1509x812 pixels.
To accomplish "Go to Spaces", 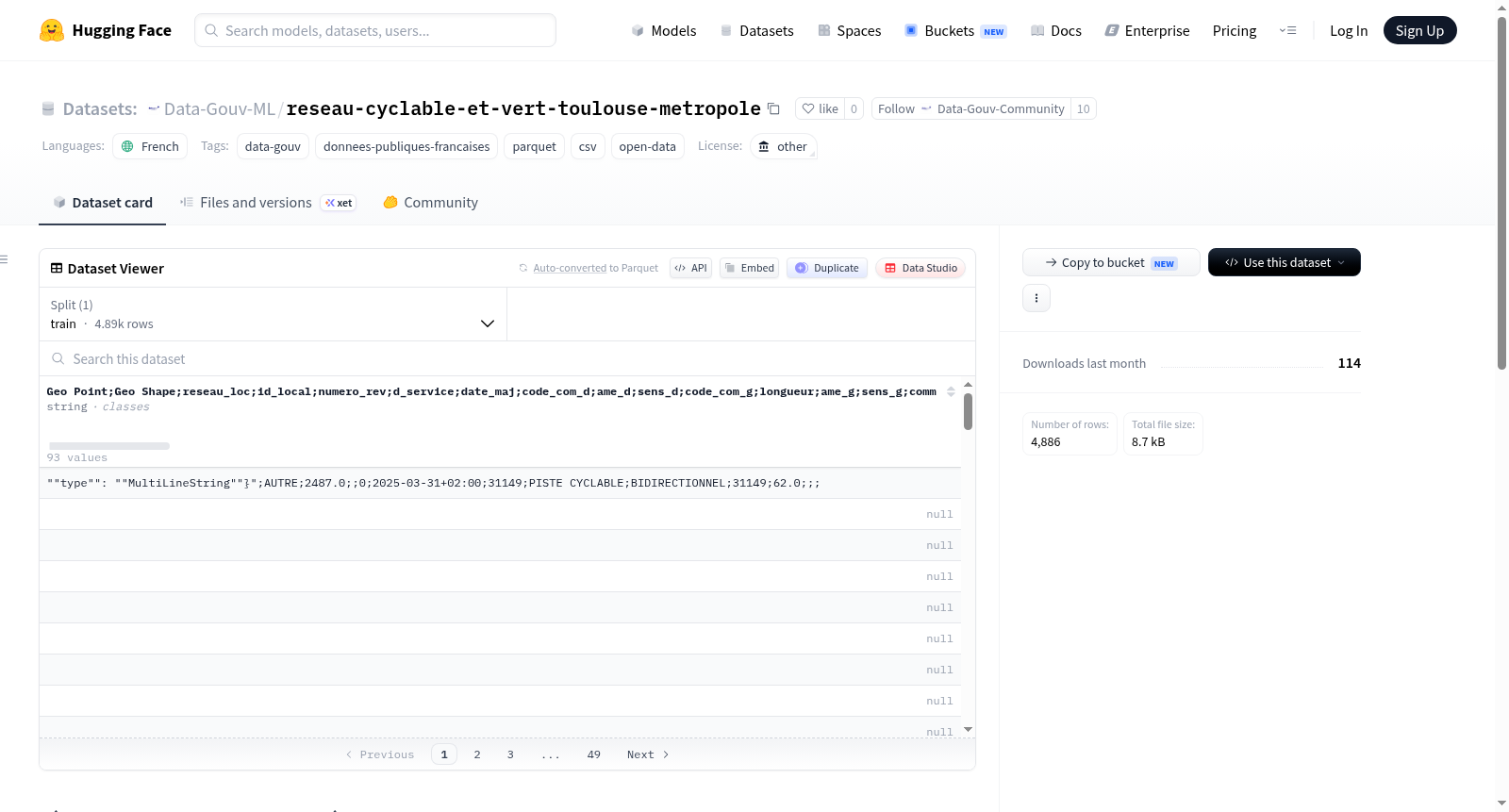I will pyautogui.click(x=849, y=30).
